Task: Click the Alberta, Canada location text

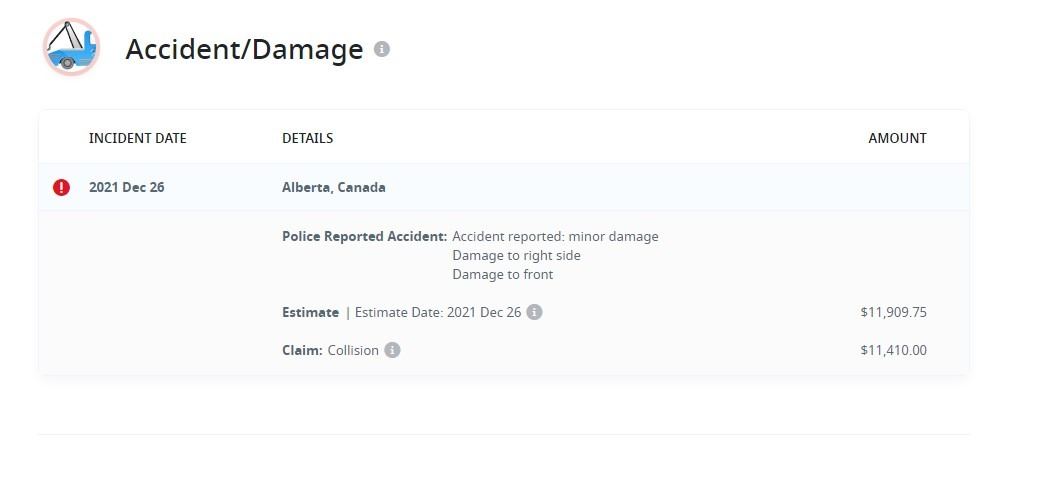Action: [333, 187]
